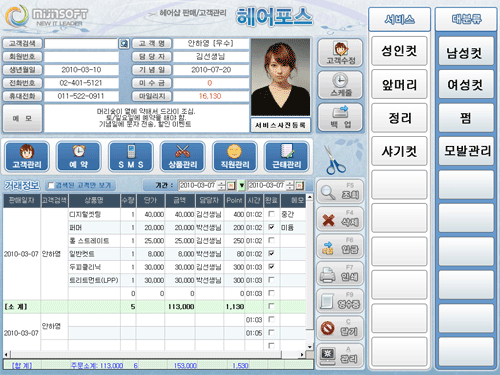
Task: Click the 서비스사진등록 button
Action: click(x=280, y=125)
